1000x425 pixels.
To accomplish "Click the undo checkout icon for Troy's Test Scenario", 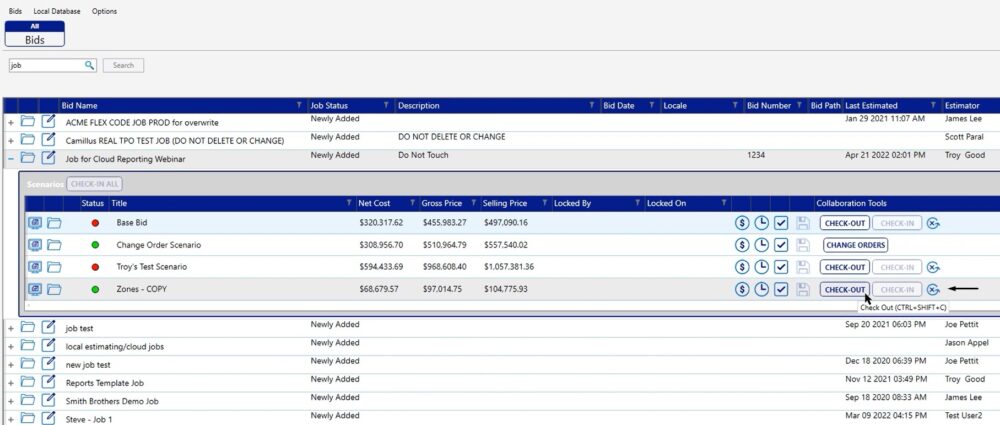I will pos(933,267).
